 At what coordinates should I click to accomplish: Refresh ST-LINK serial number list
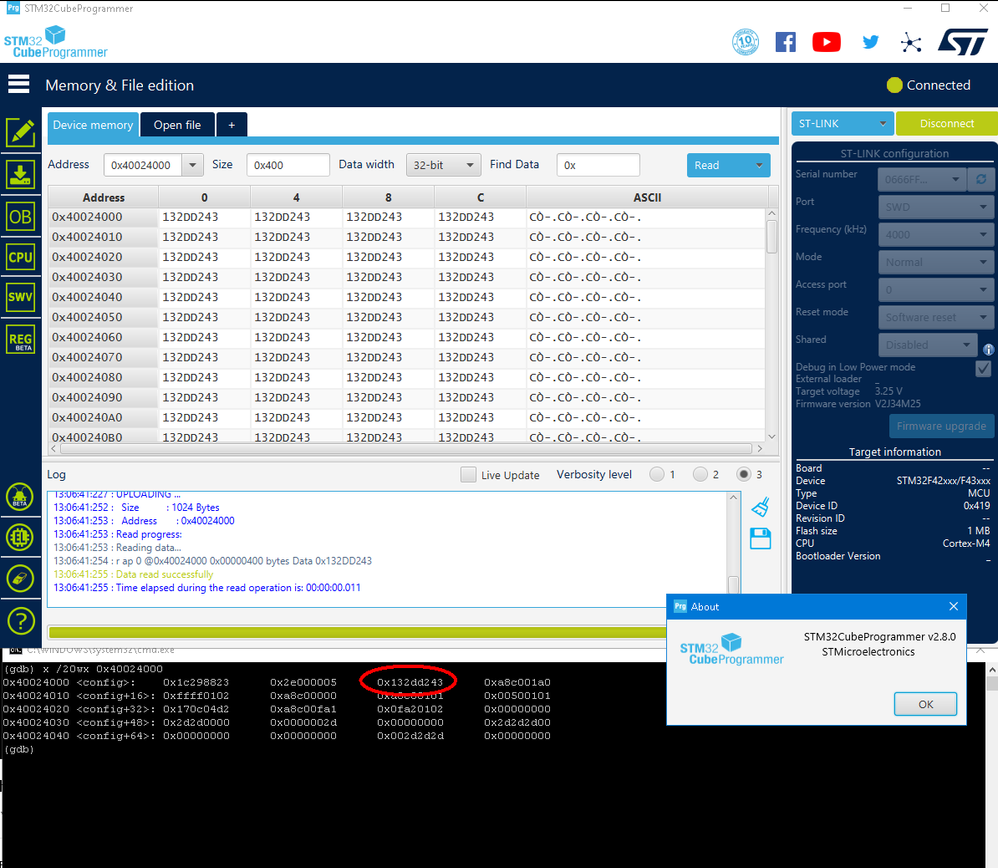[x=981, y=179]
